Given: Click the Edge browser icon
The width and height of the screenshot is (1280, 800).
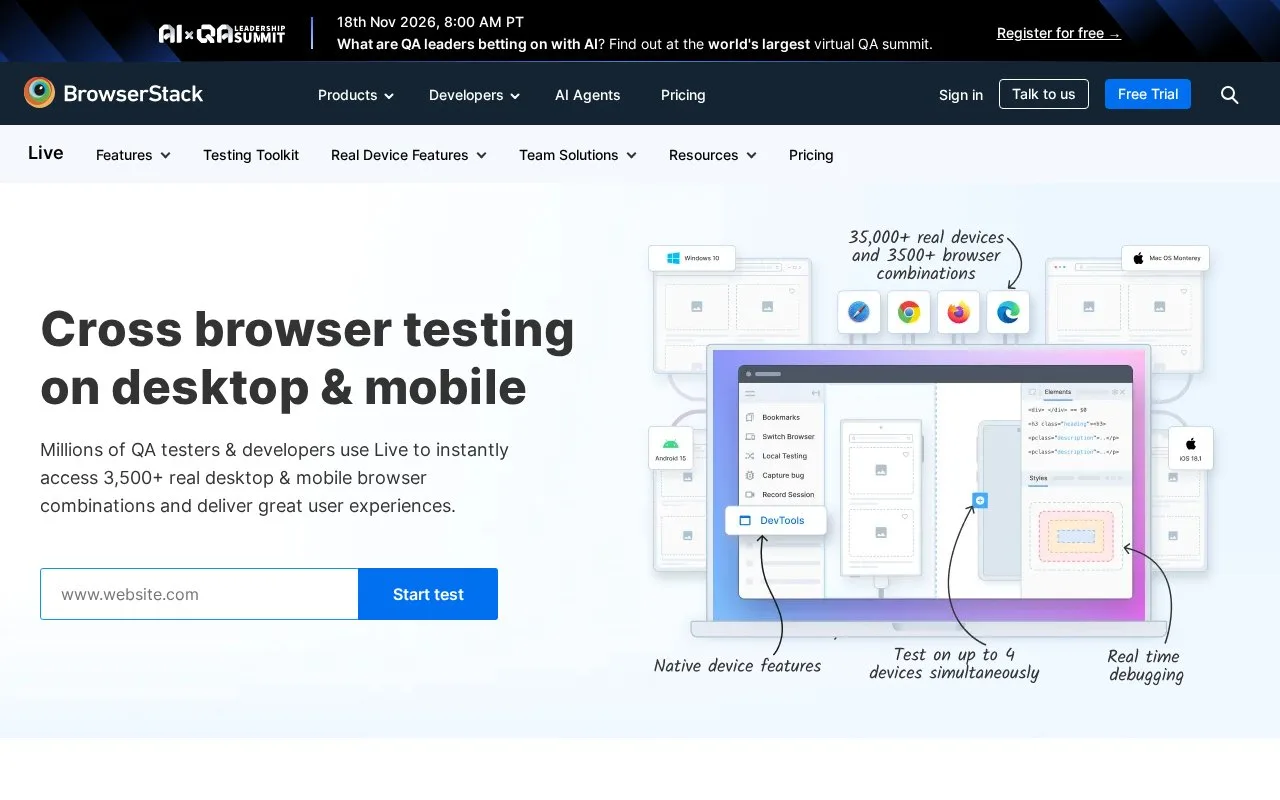Looking at the screenshot, I should click(x=1008, y=312).
